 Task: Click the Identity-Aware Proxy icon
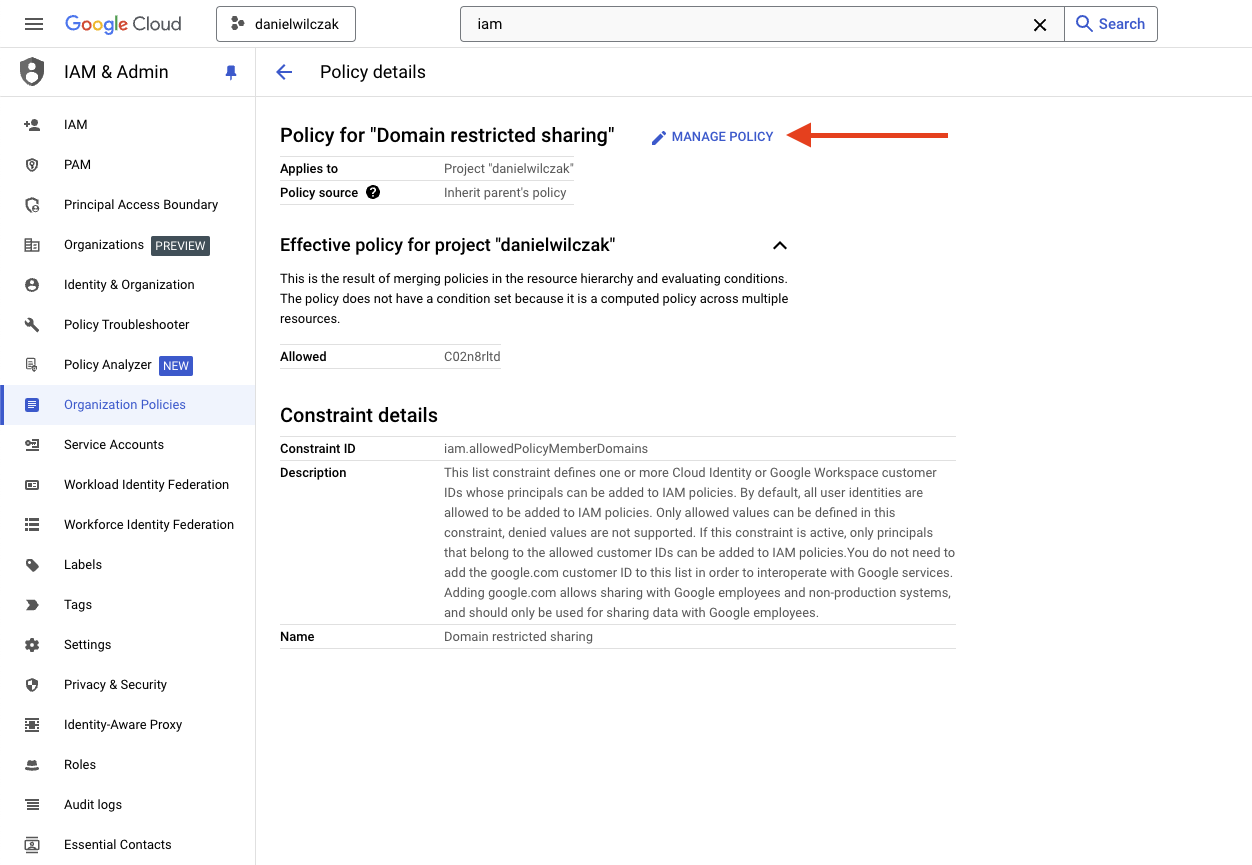click(32, 725)
